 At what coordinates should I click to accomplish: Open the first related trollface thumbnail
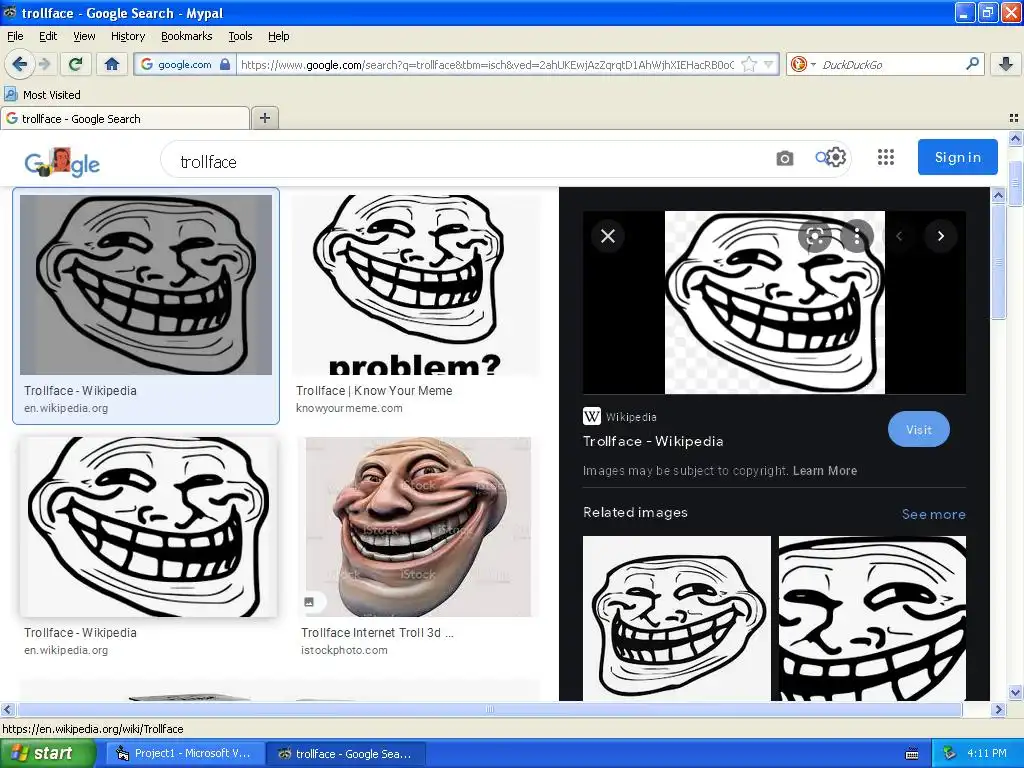point(677,618)
